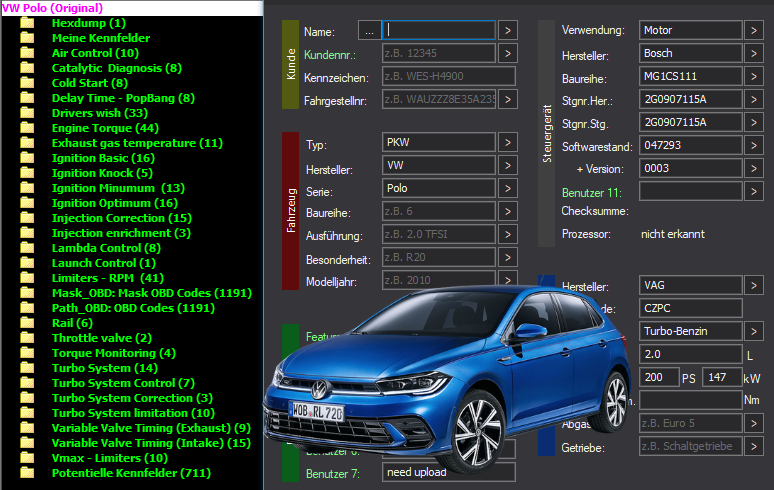The width and height of the screenshot is (774, 490).
Task: Expand the Verwendung Motor arrow button
Action: pyautogui.click(x=754, y=30)
